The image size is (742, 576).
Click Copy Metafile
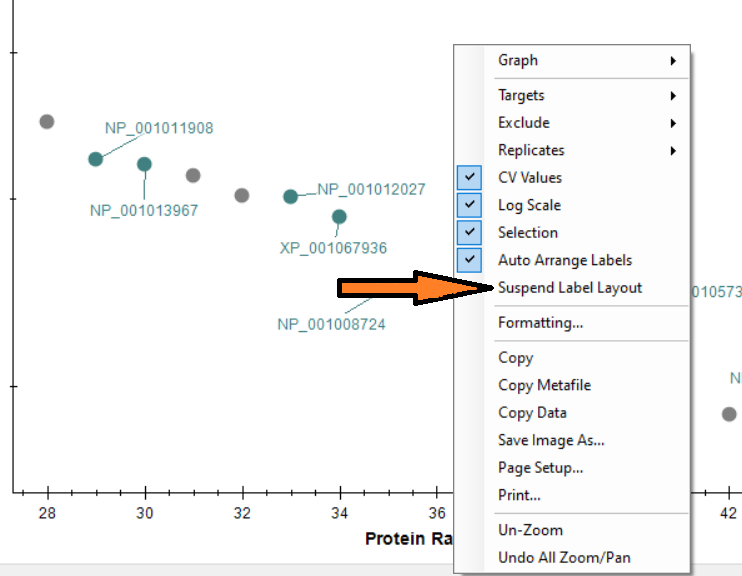pos(544,385)
